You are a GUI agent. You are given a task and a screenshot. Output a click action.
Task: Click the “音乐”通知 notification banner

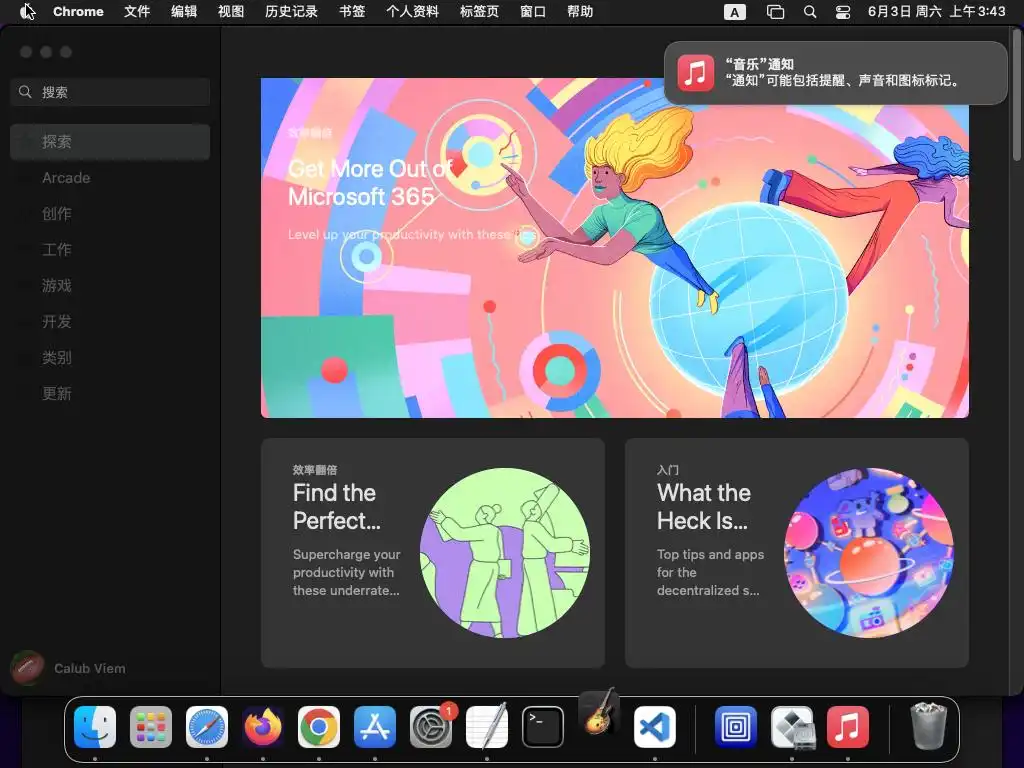coord(835,72)
